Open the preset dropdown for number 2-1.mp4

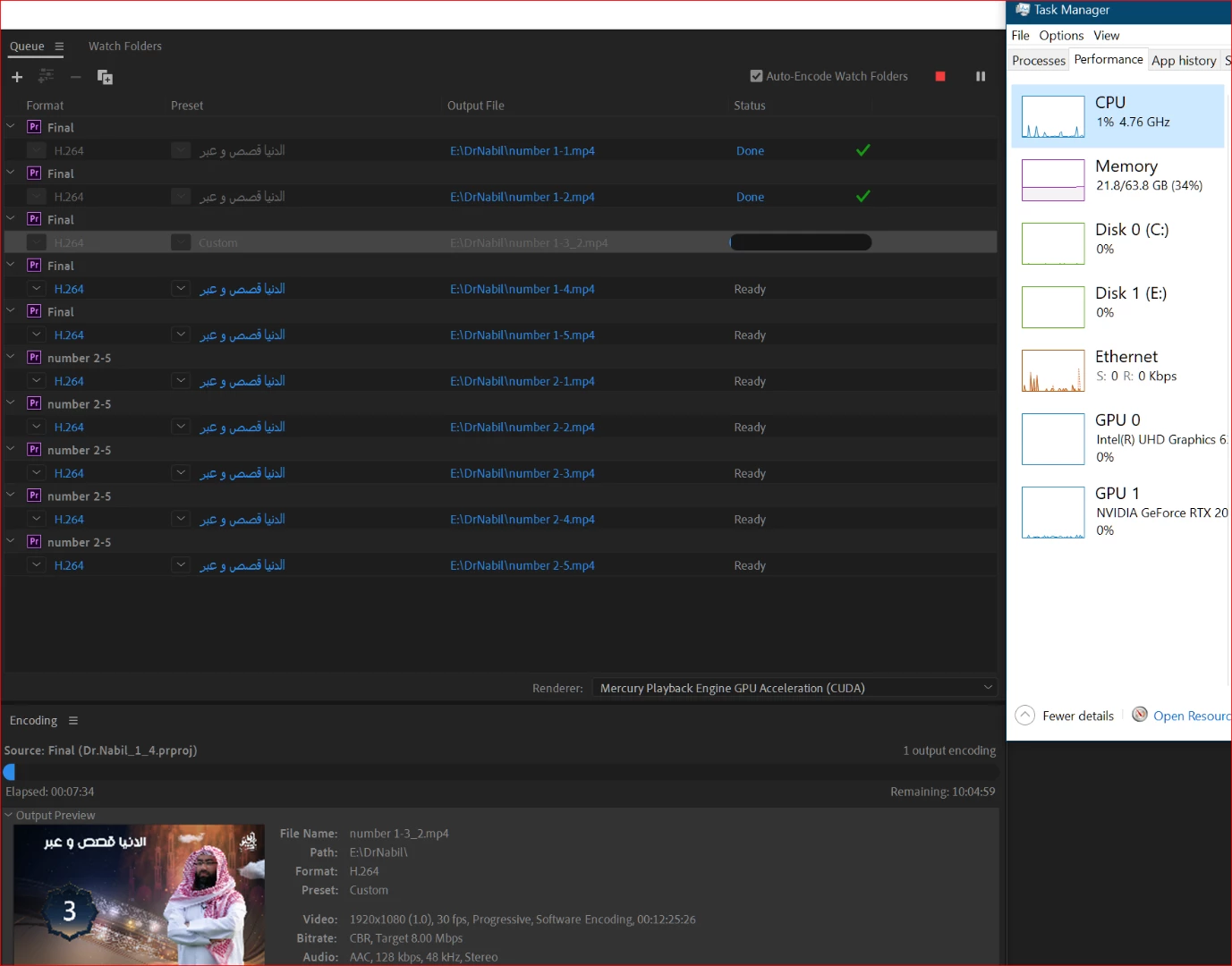181,381
